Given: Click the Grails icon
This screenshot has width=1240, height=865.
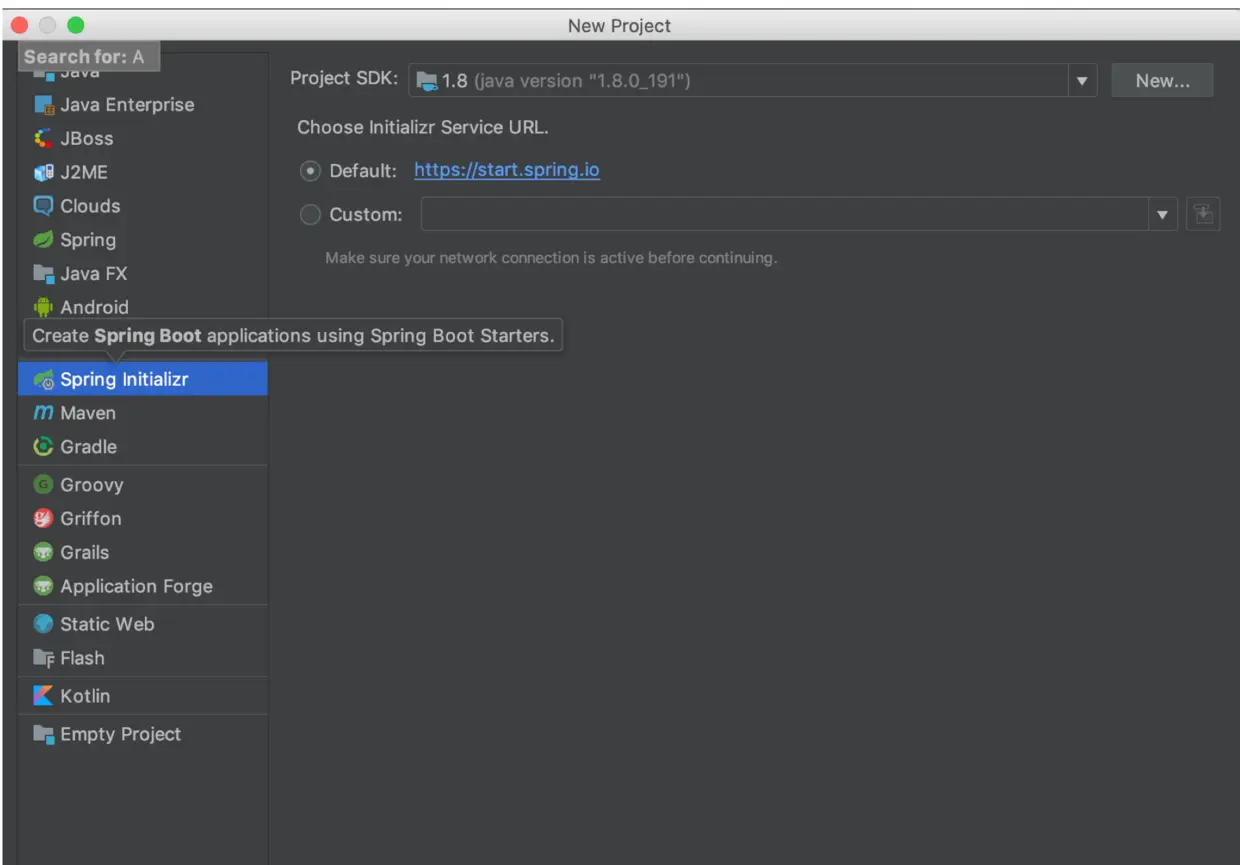Looking at the screenshot, I should coord(43,553).
